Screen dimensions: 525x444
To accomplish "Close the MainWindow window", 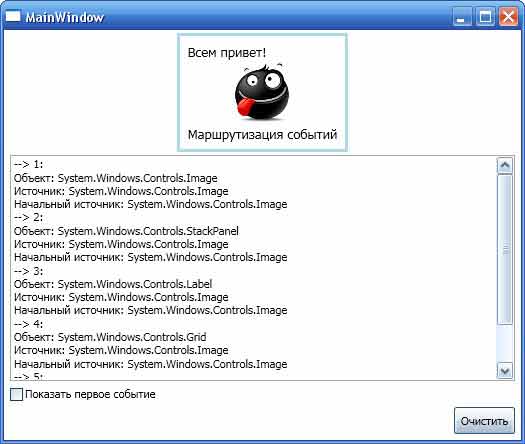I will click(508, 17).
